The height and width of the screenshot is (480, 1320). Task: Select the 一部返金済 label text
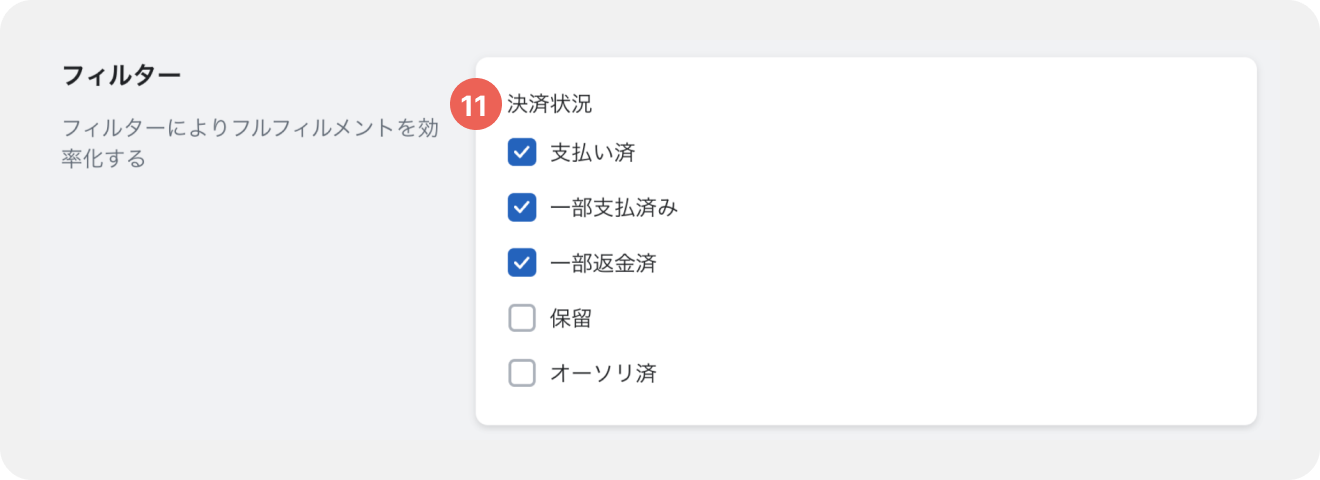[x=603, y=263]
